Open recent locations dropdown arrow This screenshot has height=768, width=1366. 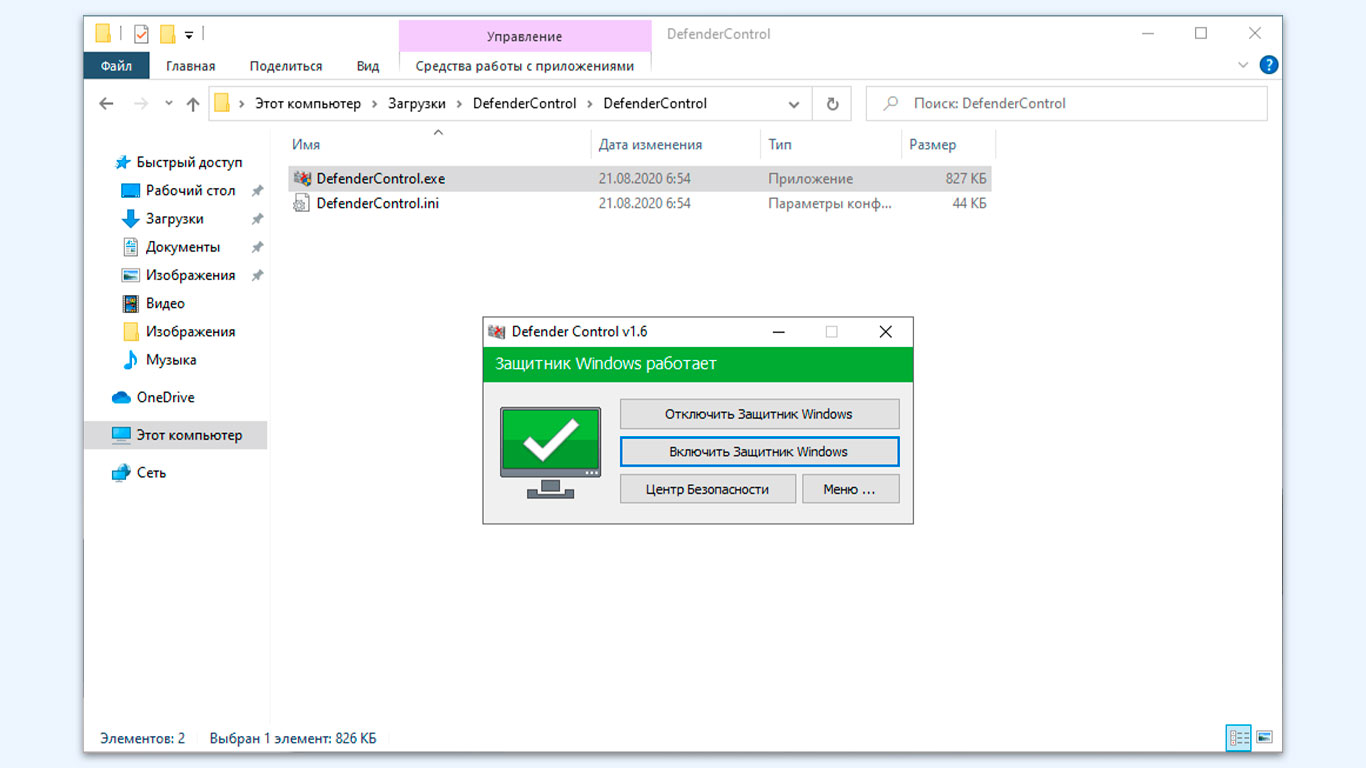168,104
